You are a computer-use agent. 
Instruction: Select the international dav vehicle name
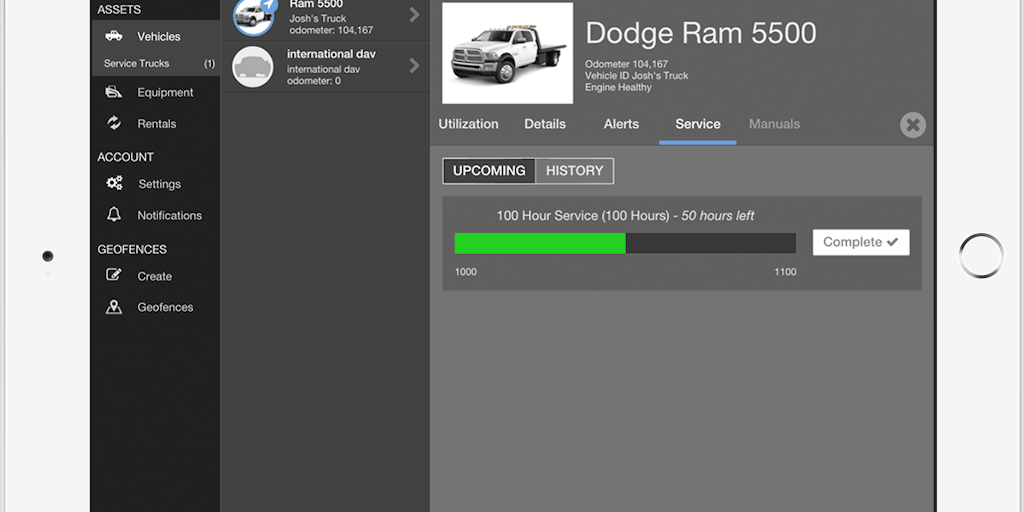331,54
